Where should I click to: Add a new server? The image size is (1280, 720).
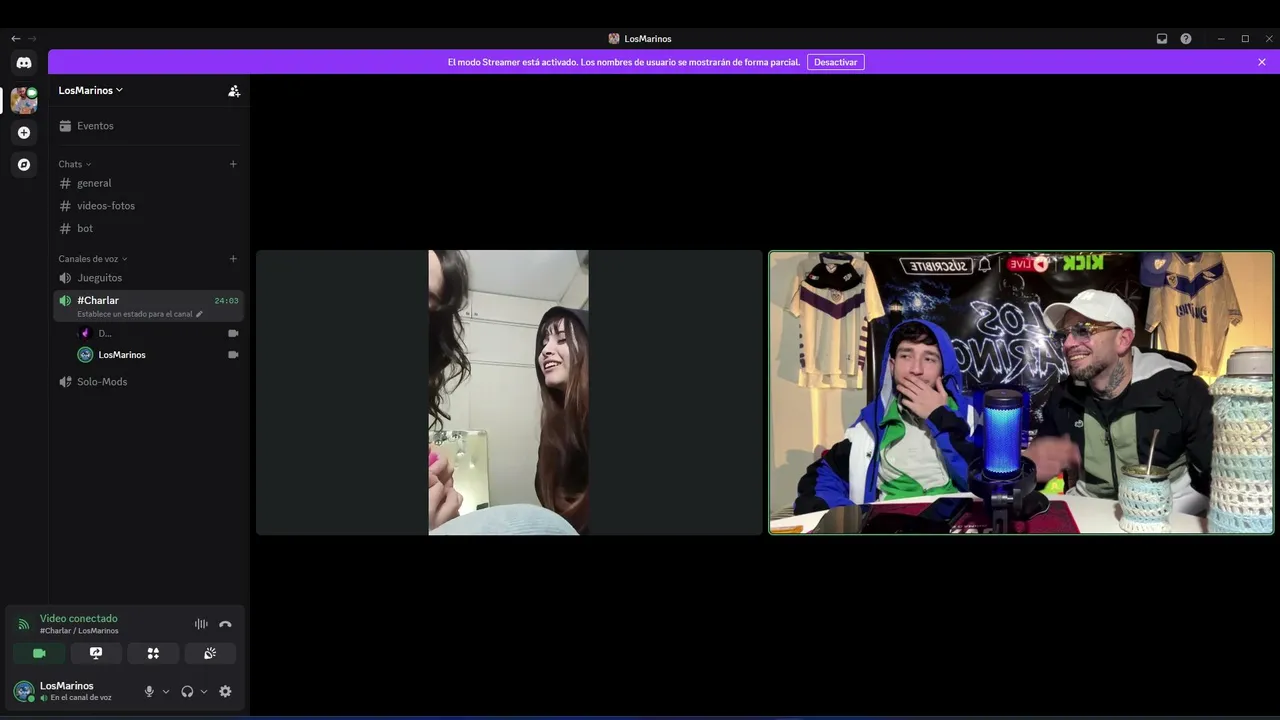(24, 132)
